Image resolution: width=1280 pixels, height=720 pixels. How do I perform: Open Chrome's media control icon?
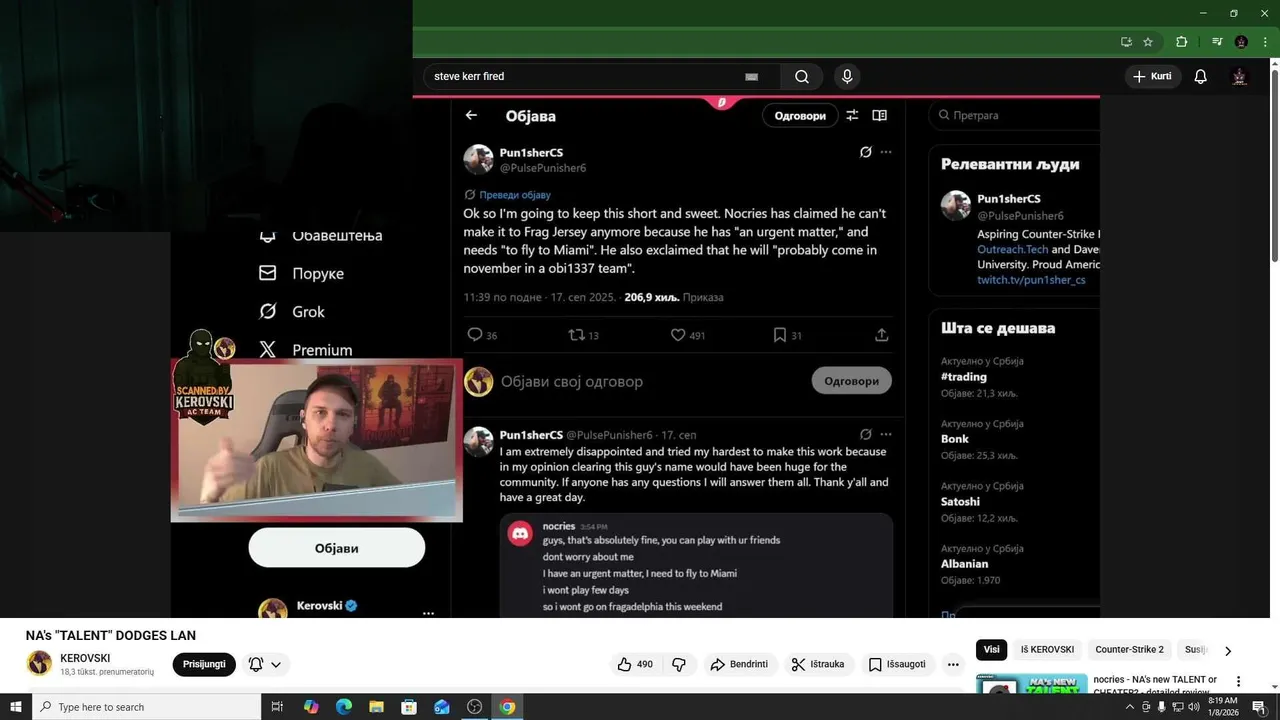(1217, 42)
